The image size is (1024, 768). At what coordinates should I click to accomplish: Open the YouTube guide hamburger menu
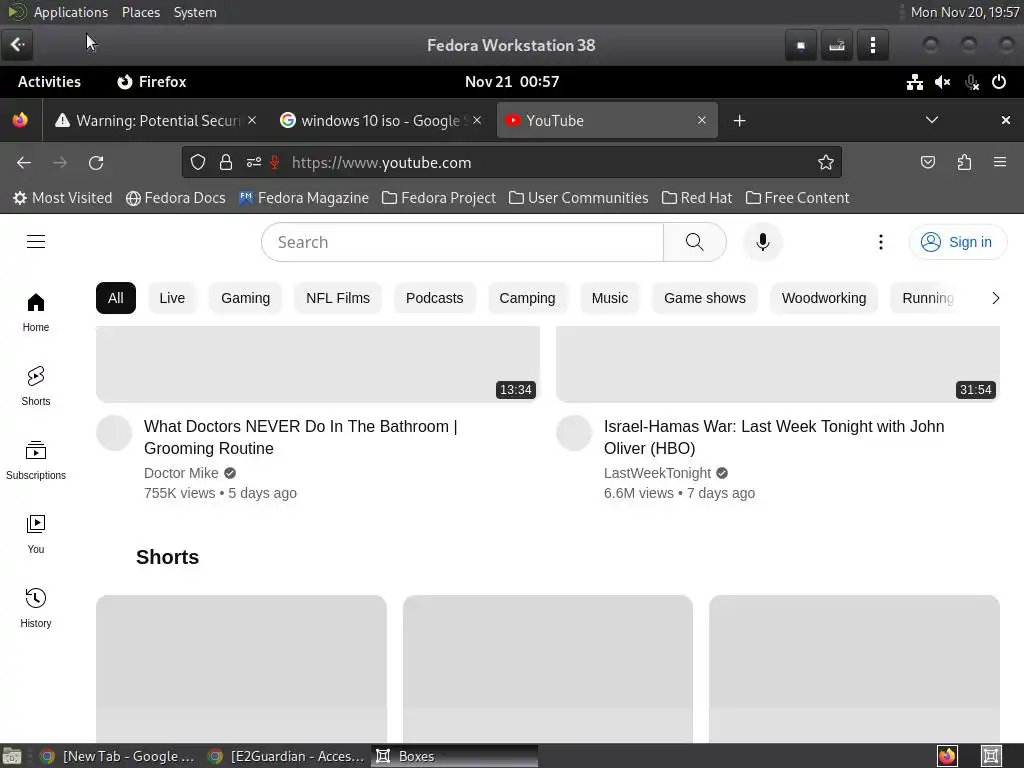36,242
